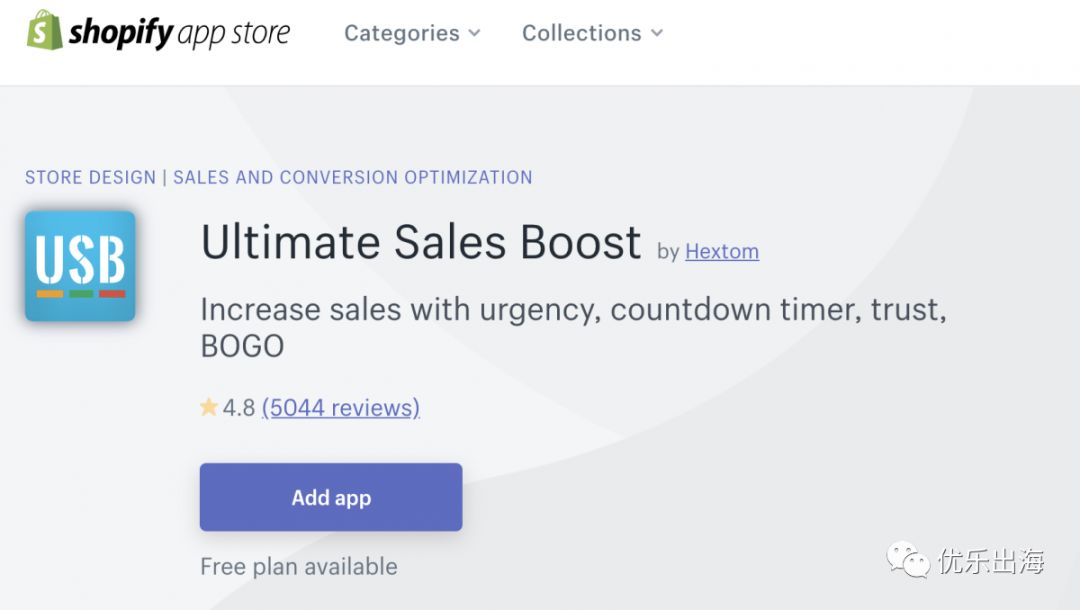Image resolution: width=1080 pixels, height=610 pixels.
Task: Click the blue USB app icon
Action: point(80,266)
